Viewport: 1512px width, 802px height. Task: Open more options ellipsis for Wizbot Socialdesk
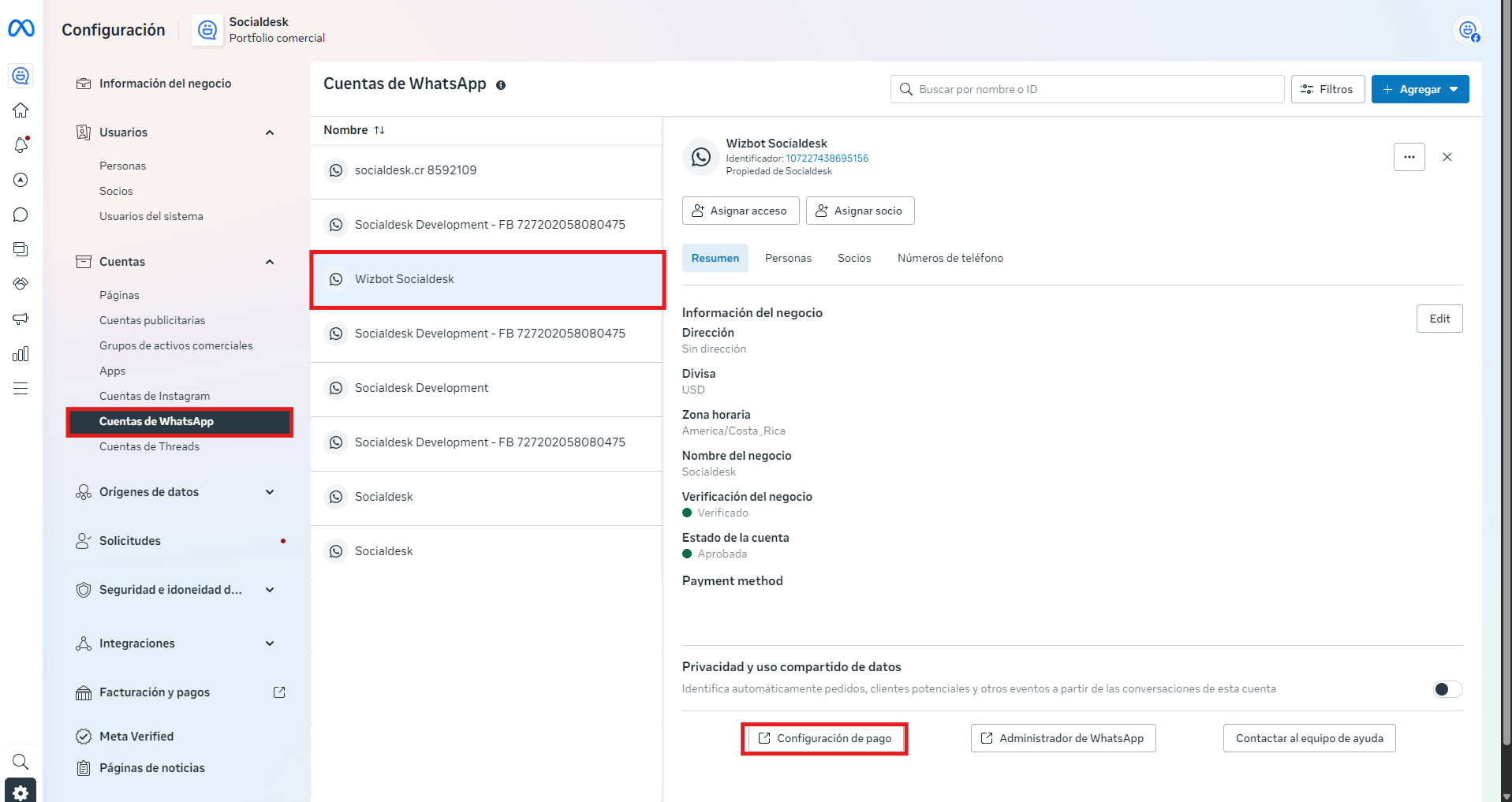coord(1409,157)
